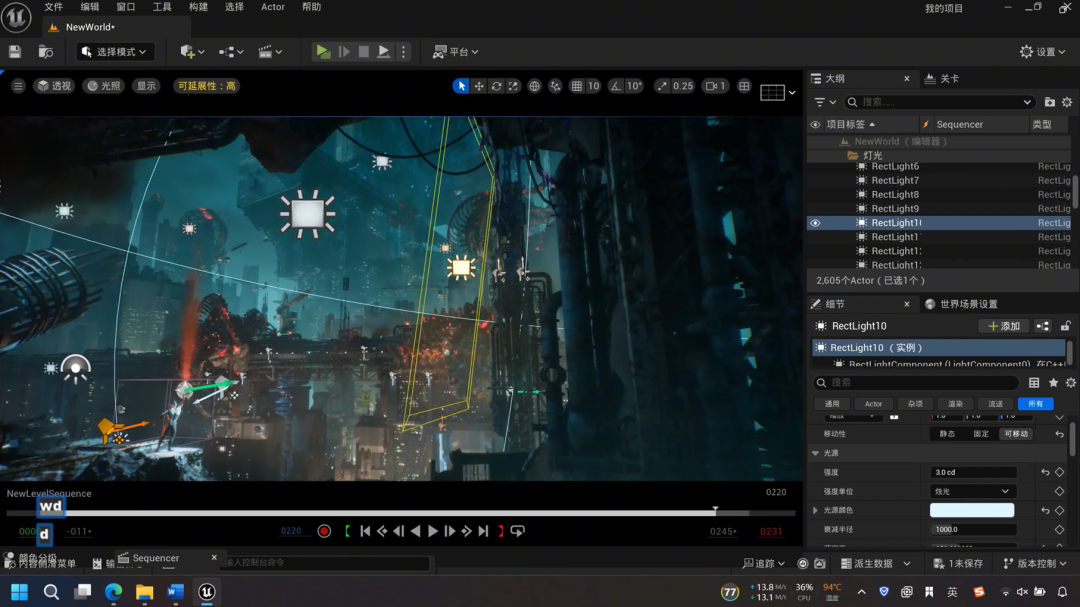This screenshot has height=607, width=1080.
Task: Click the favorites star in Details panel
Action: [x=1053, y=383]
